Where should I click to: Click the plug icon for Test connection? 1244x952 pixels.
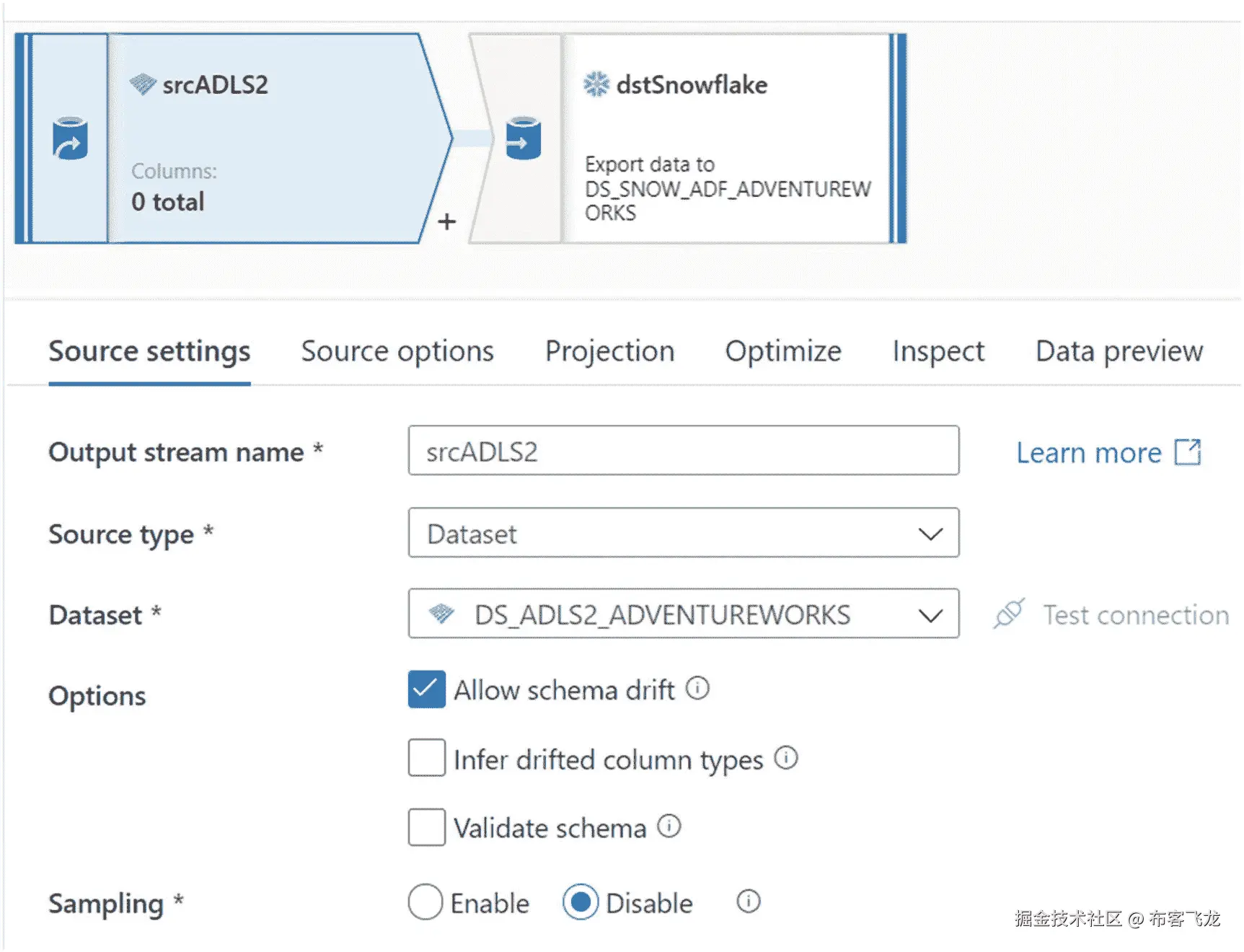click(1009, 614)
